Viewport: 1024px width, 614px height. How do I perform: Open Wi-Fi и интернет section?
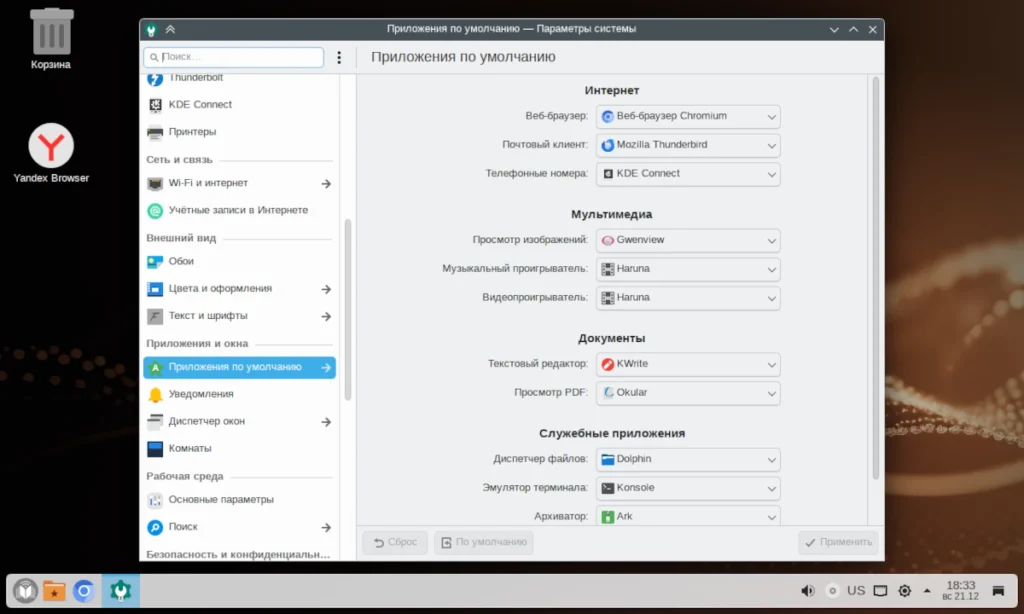[239, 184]
